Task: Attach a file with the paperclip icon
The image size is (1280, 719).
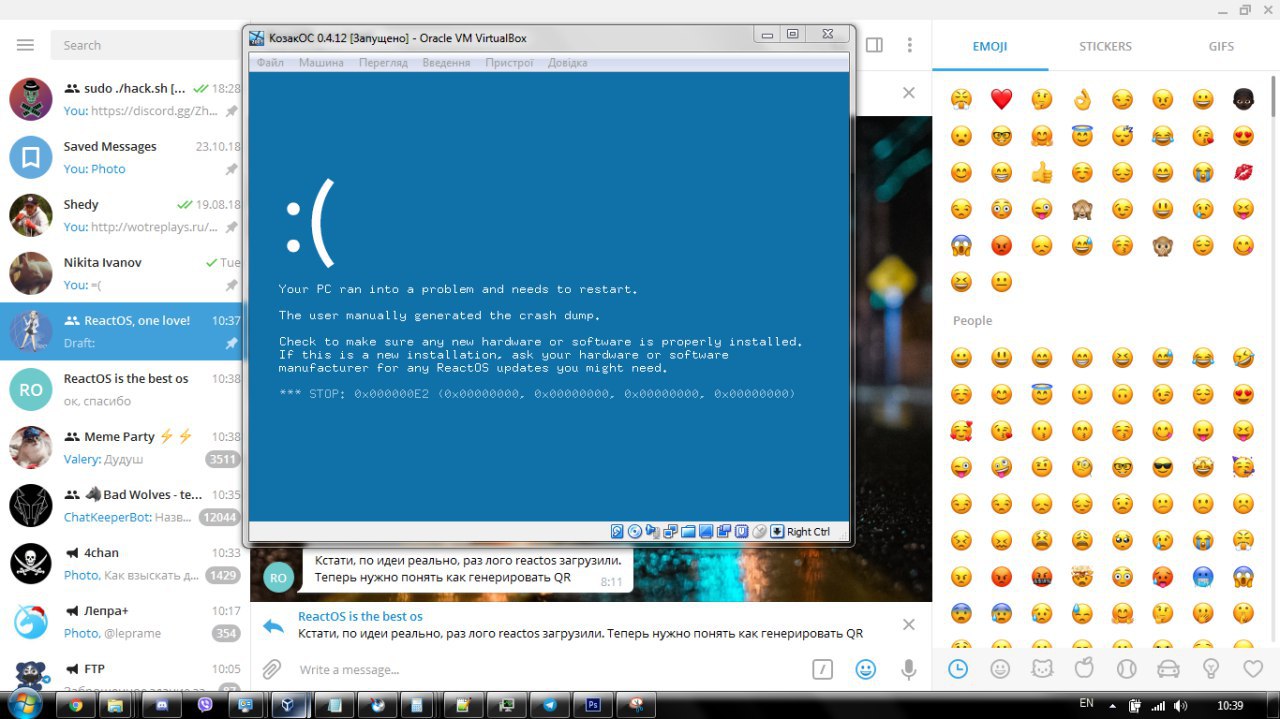Action: pyautogui.click(x=271, y=669)
